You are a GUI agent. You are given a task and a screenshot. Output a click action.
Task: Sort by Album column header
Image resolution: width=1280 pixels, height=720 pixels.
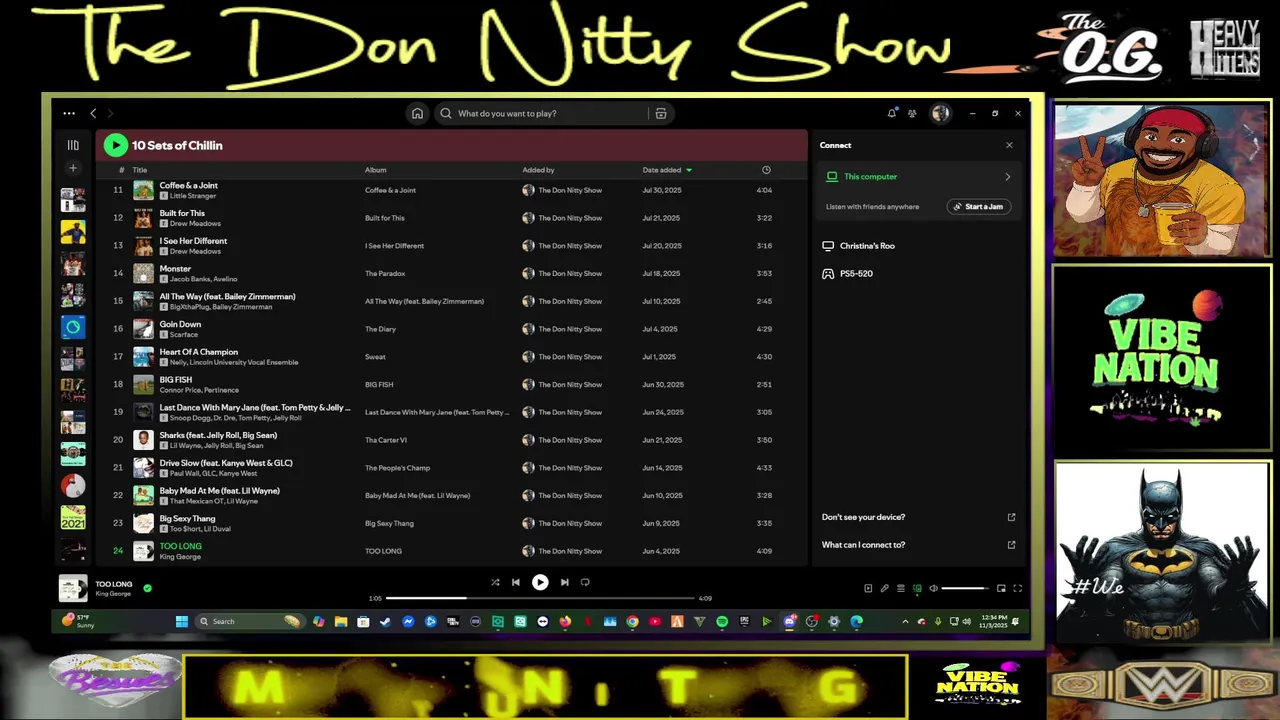[375, 170]
